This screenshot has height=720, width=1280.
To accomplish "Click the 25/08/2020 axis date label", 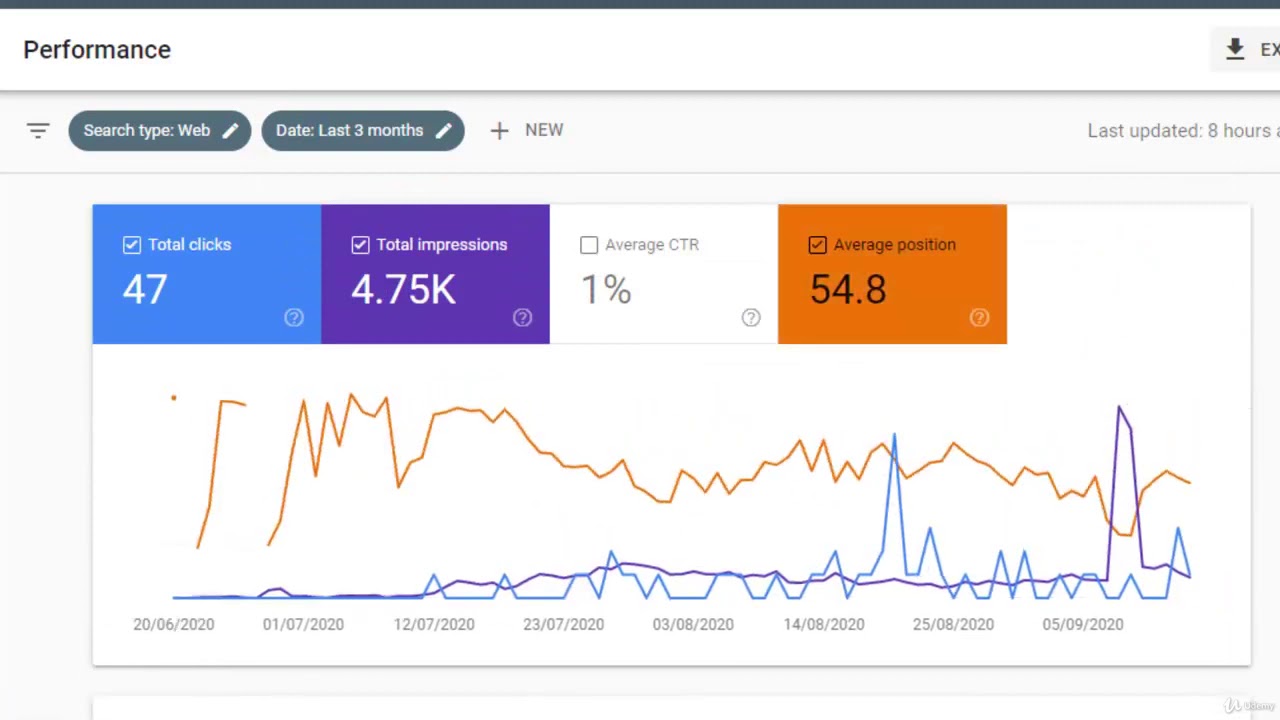I will tap(953, 624).
